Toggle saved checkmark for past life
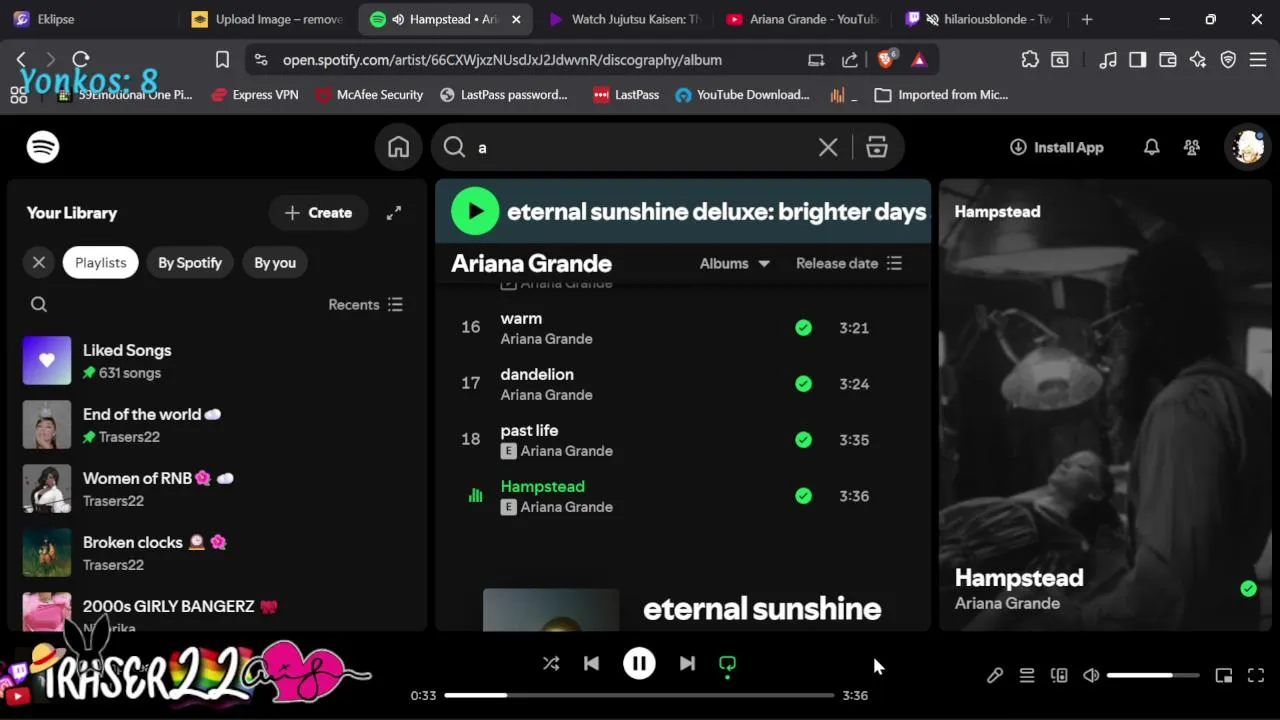Image resolution: width=1280 pixels, height=720 pixels. (x=803, y=440)
